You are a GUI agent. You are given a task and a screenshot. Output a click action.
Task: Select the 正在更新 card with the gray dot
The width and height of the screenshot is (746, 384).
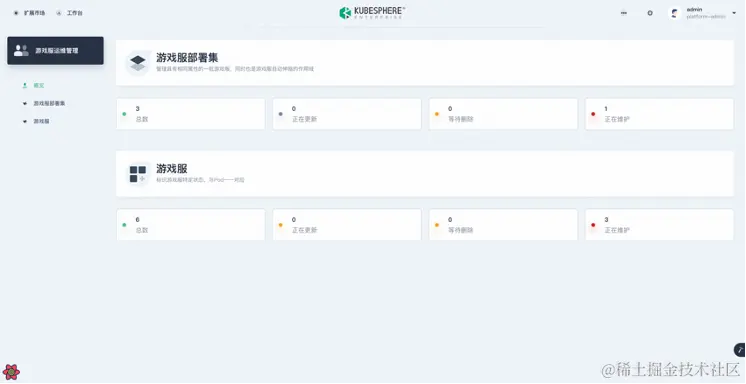347,114
